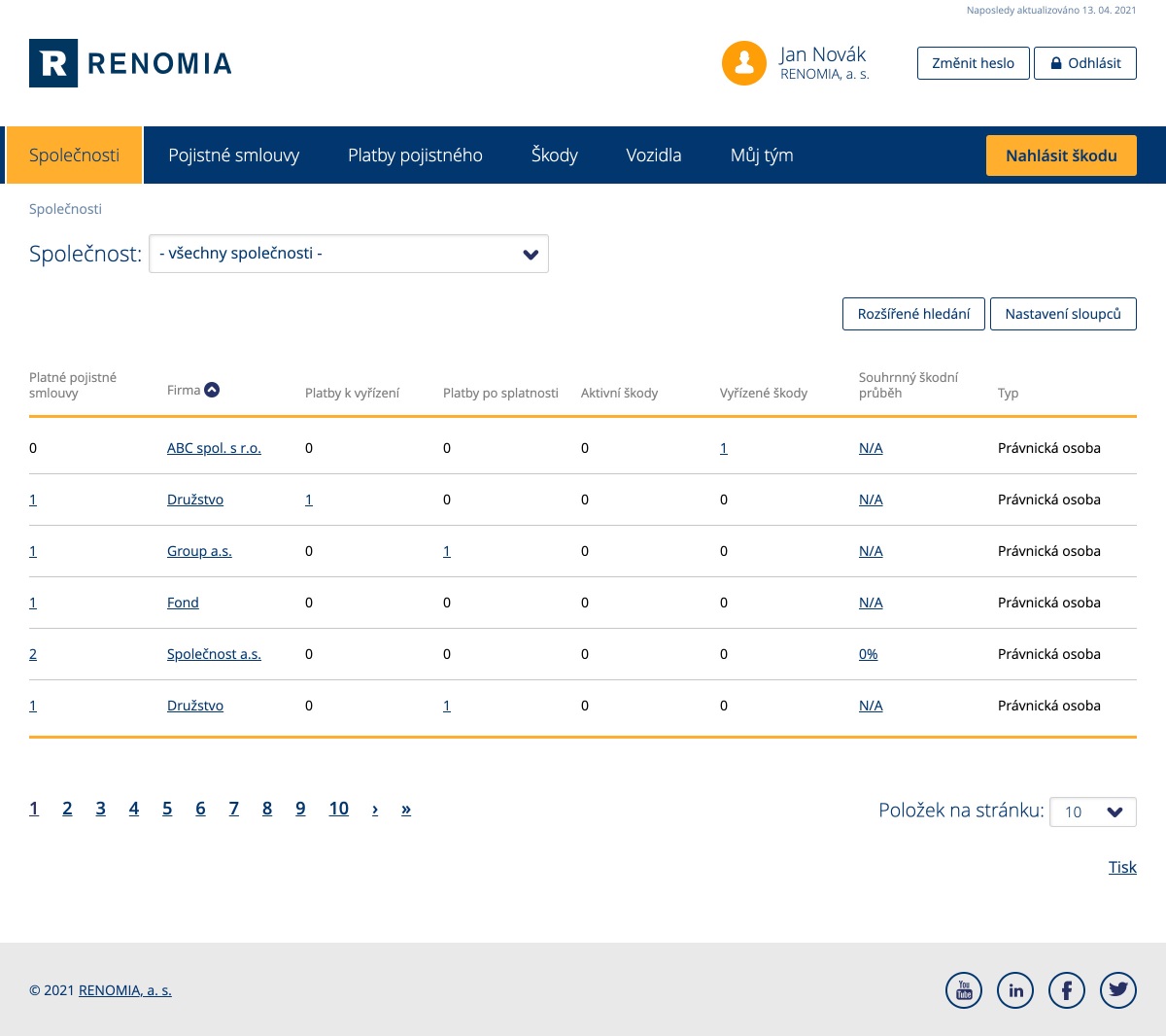Click the Společnosti breadcrumb

pyautogui.click(x=65, y=209)
